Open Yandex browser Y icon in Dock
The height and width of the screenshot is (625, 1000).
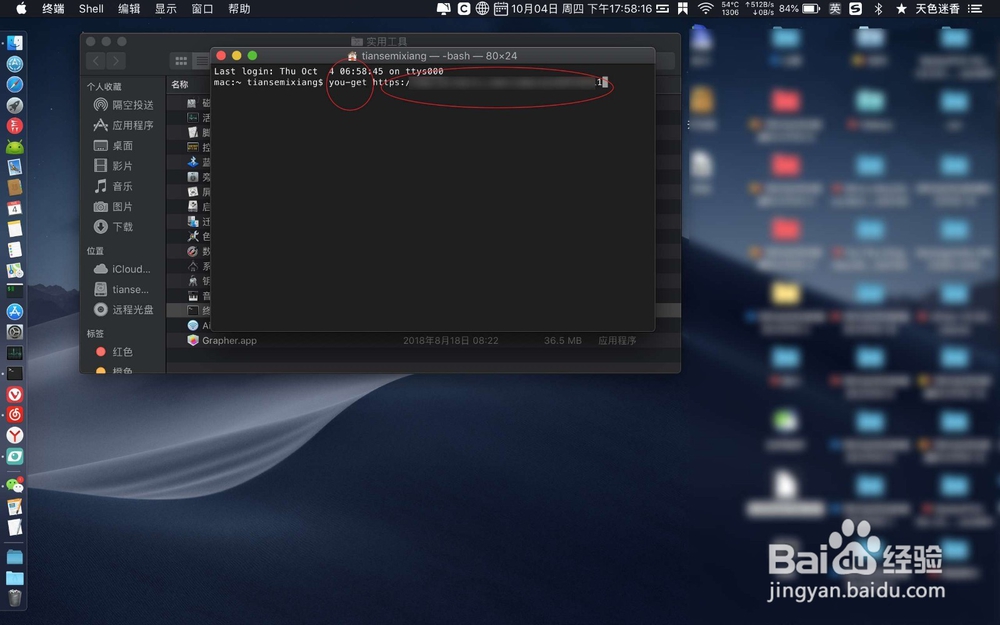(15, 436)
